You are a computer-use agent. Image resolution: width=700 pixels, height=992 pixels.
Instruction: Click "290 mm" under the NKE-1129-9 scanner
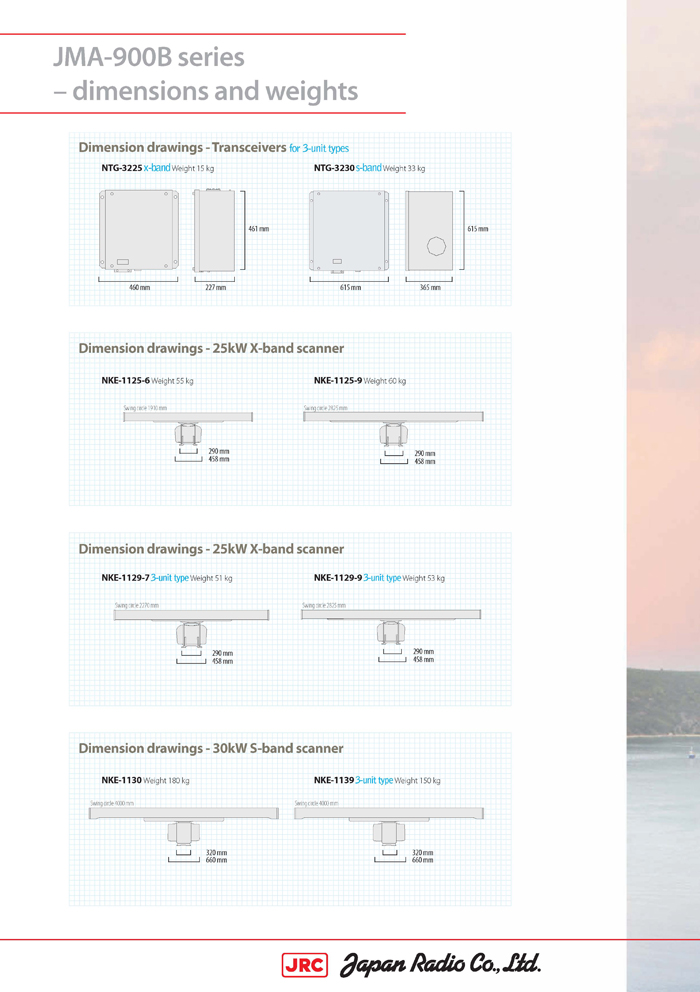423,652
